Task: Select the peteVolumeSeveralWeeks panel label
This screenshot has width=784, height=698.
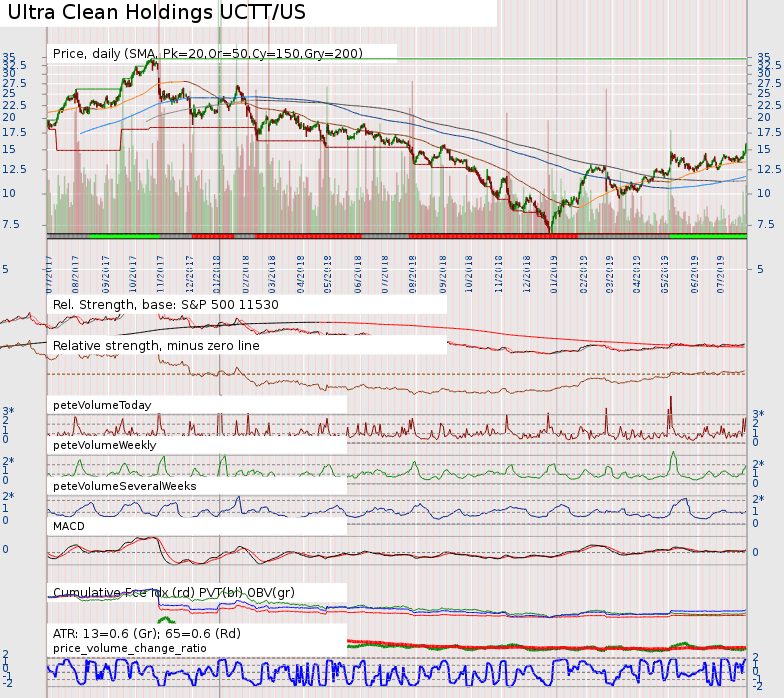Action: [124, 486]
